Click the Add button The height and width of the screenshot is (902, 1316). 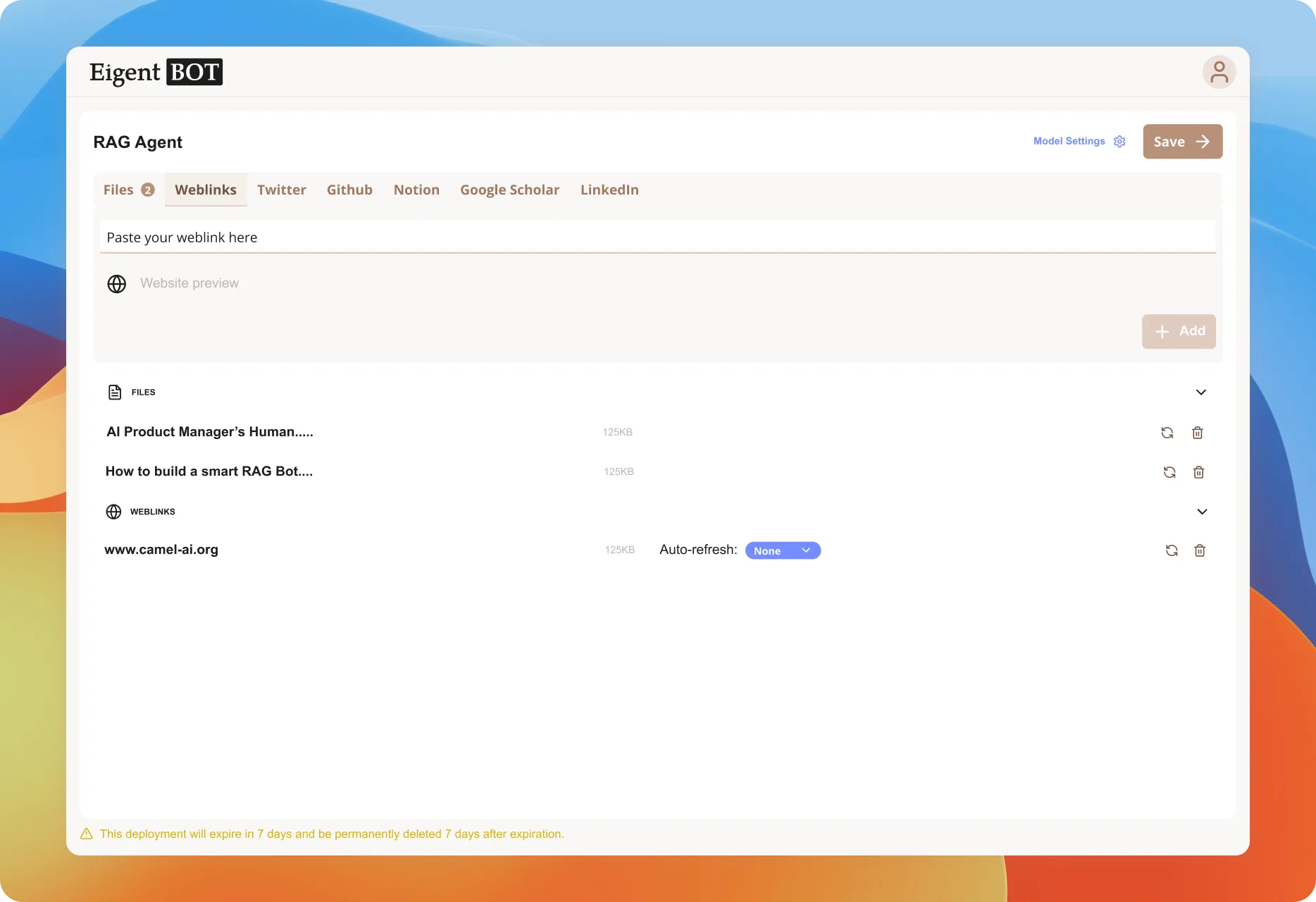coord(1178,331)
